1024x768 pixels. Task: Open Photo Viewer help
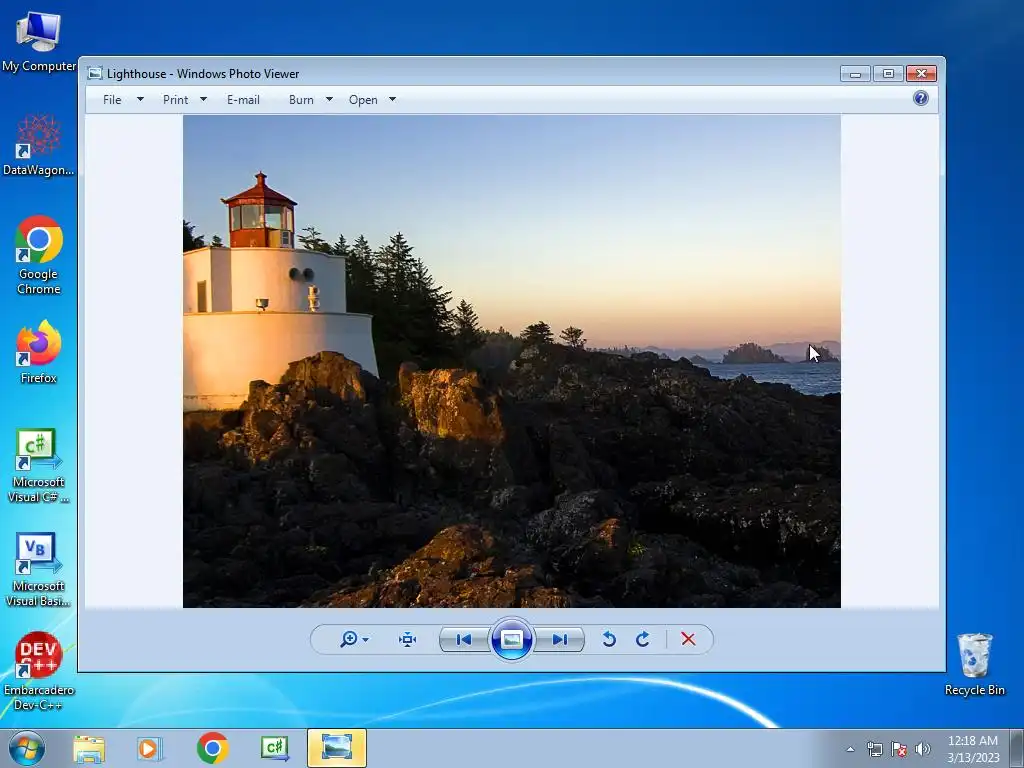(x=921, y=98)
